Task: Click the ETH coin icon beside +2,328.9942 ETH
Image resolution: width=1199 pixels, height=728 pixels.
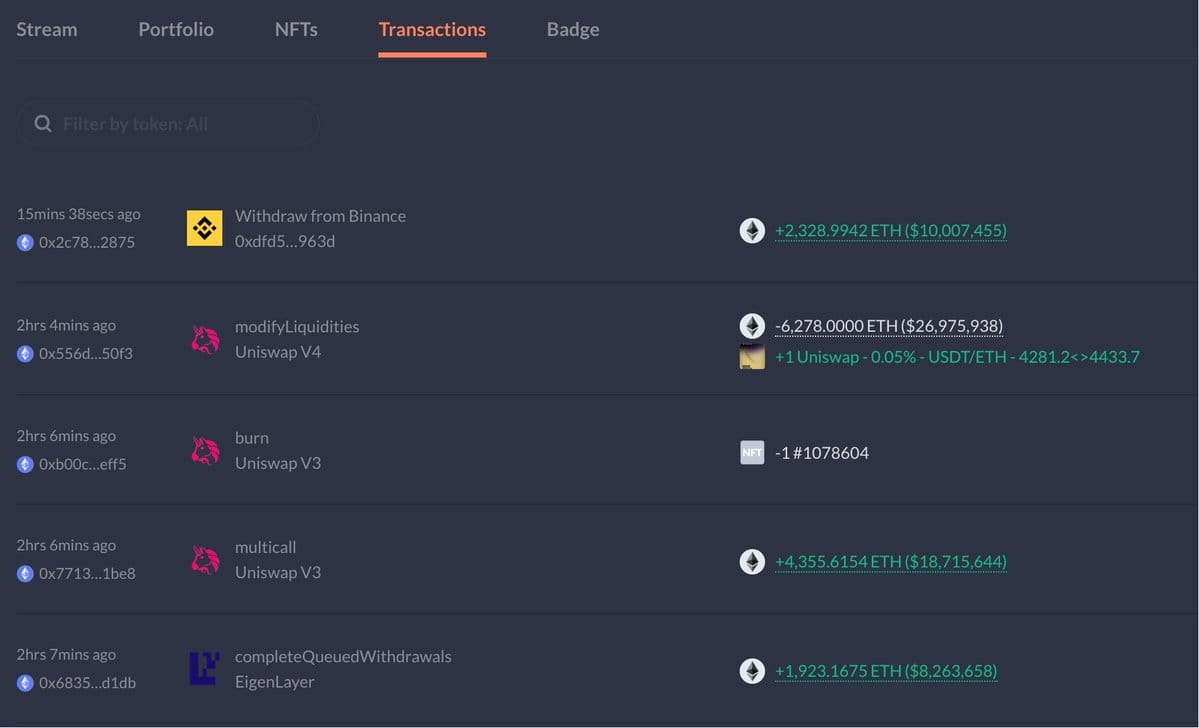Action: click(752, 230)
